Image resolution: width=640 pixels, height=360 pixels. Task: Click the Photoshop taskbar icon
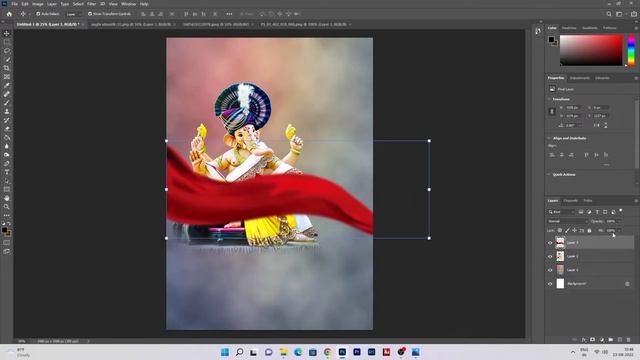(342, 352)
